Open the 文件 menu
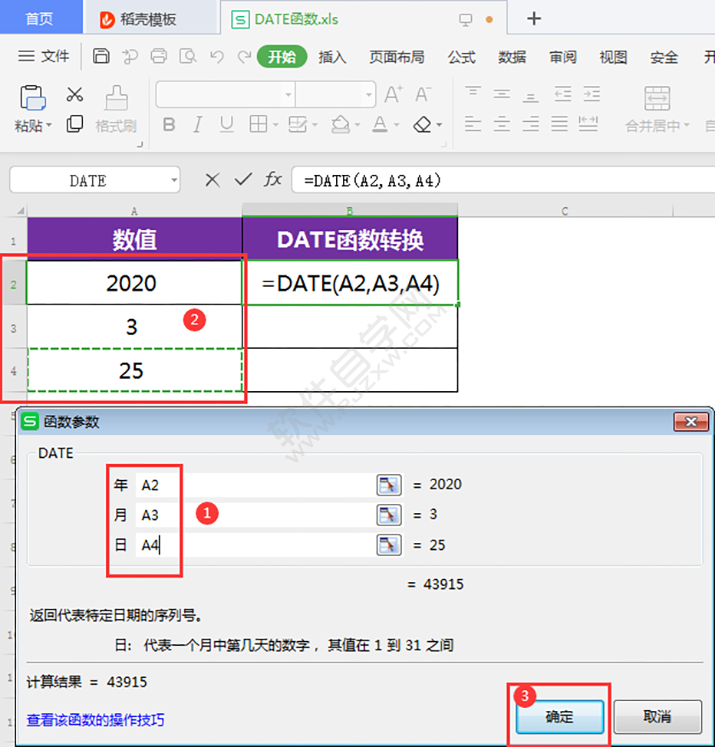 coord(44,56)
